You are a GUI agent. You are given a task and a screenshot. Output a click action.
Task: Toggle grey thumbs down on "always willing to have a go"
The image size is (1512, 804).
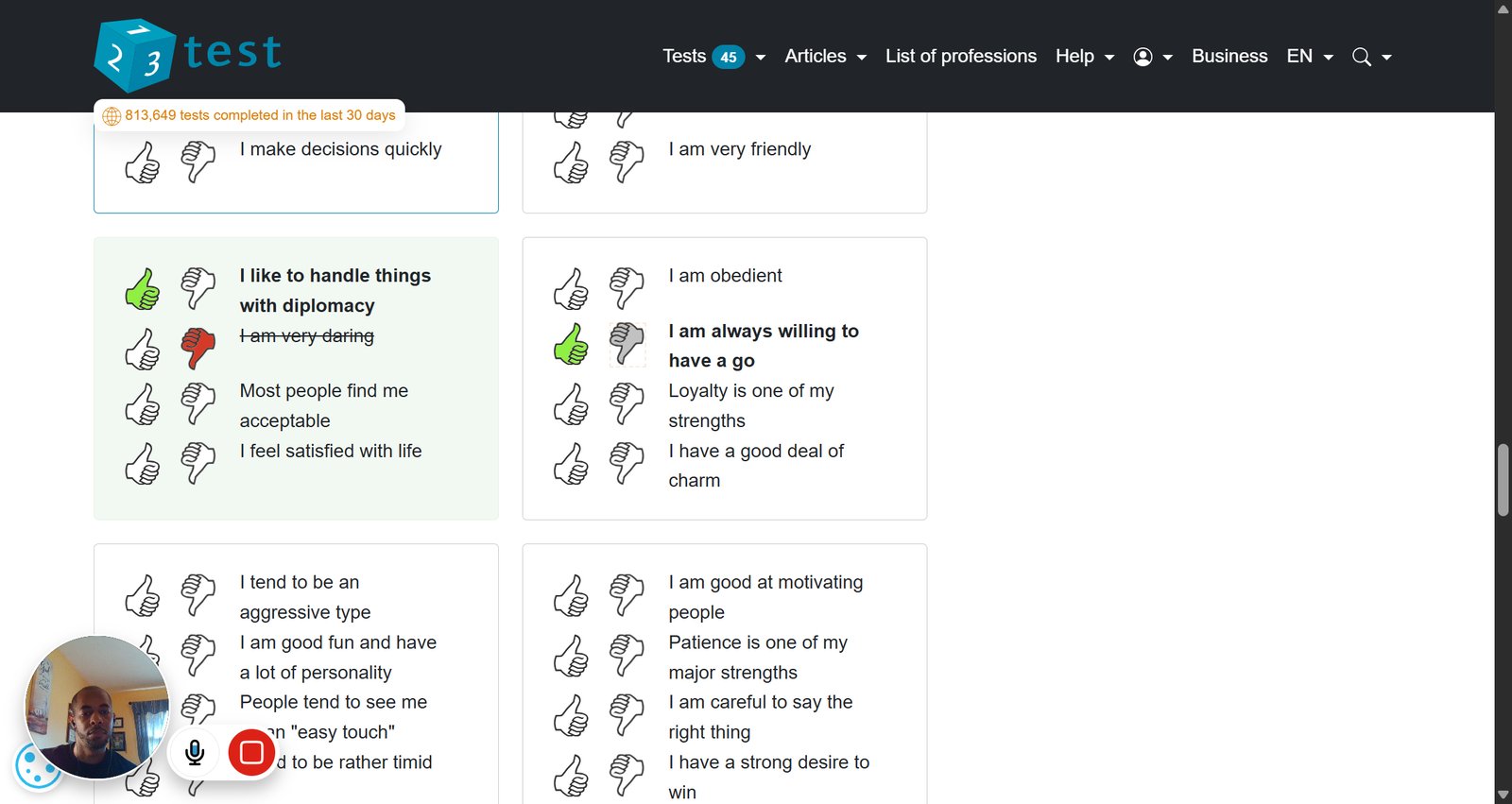click(627, 344)
